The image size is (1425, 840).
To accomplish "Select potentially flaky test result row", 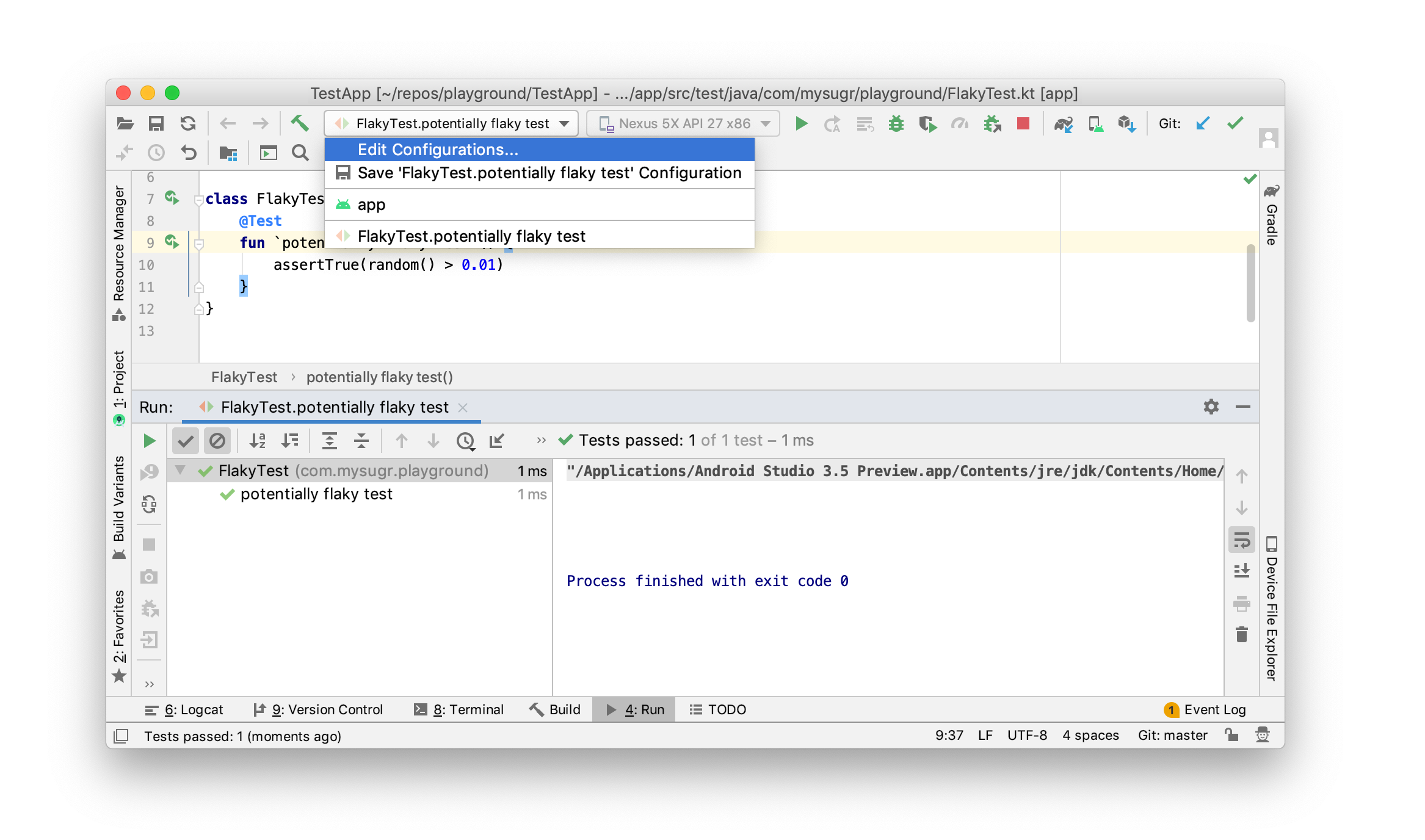I will [360, 494].
